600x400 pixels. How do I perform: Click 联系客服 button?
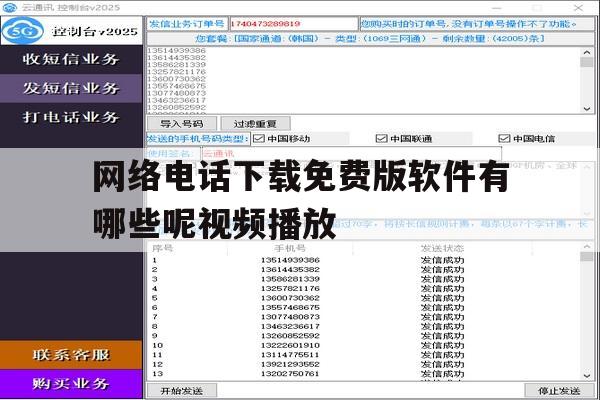(x=71, y=355)
